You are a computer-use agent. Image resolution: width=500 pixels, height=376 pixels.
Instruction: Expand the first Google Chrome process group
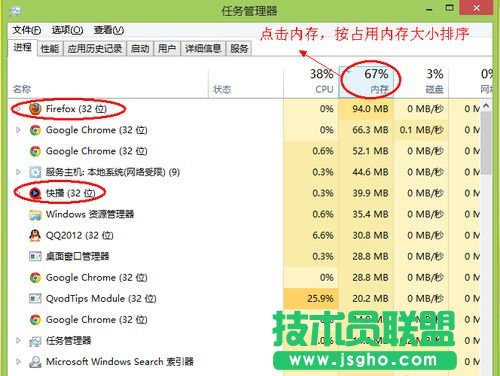pyautogui.click(x=18, y=130)
